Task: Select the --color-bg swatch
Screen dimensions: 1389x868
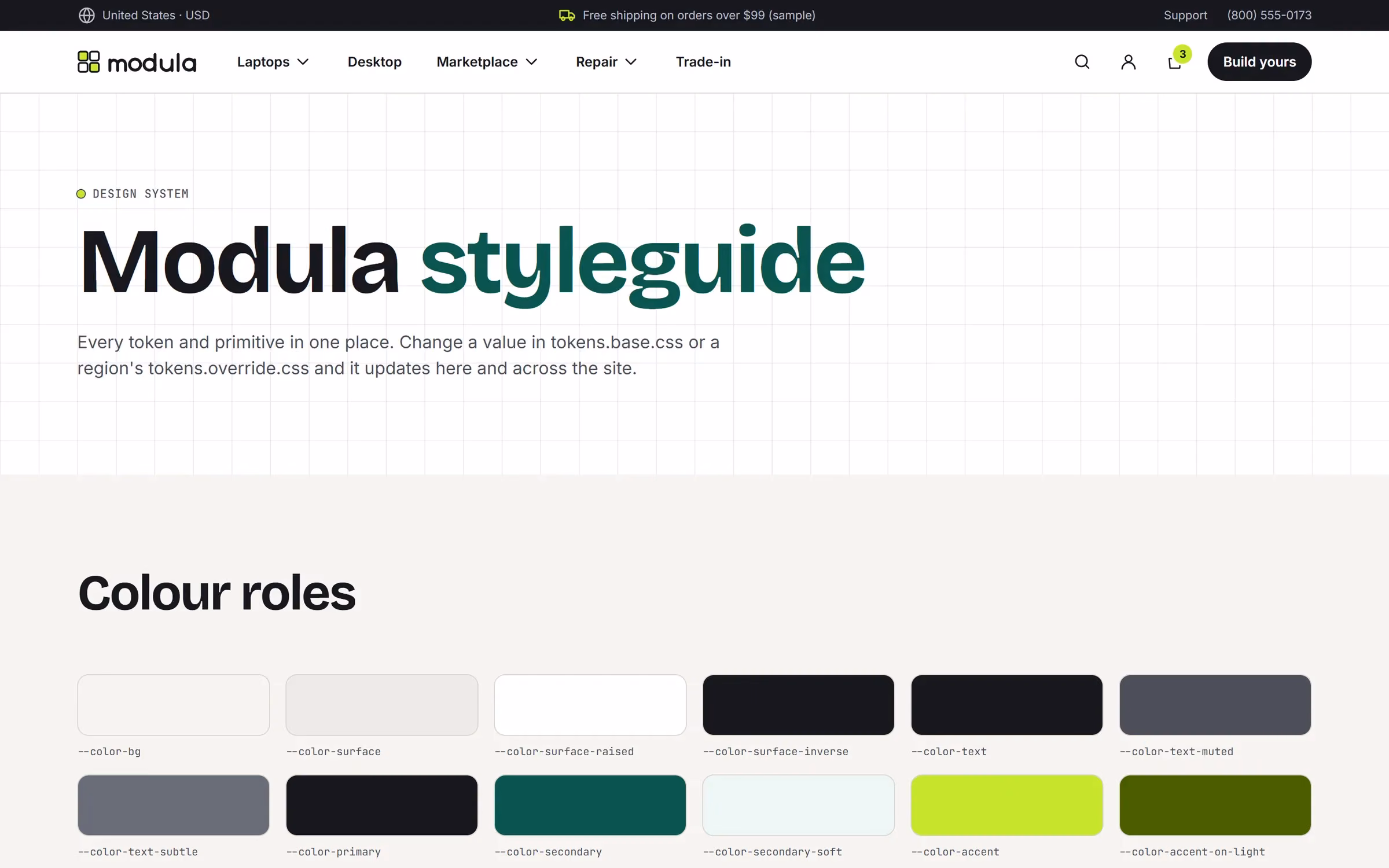Action: tap(174, 705)
